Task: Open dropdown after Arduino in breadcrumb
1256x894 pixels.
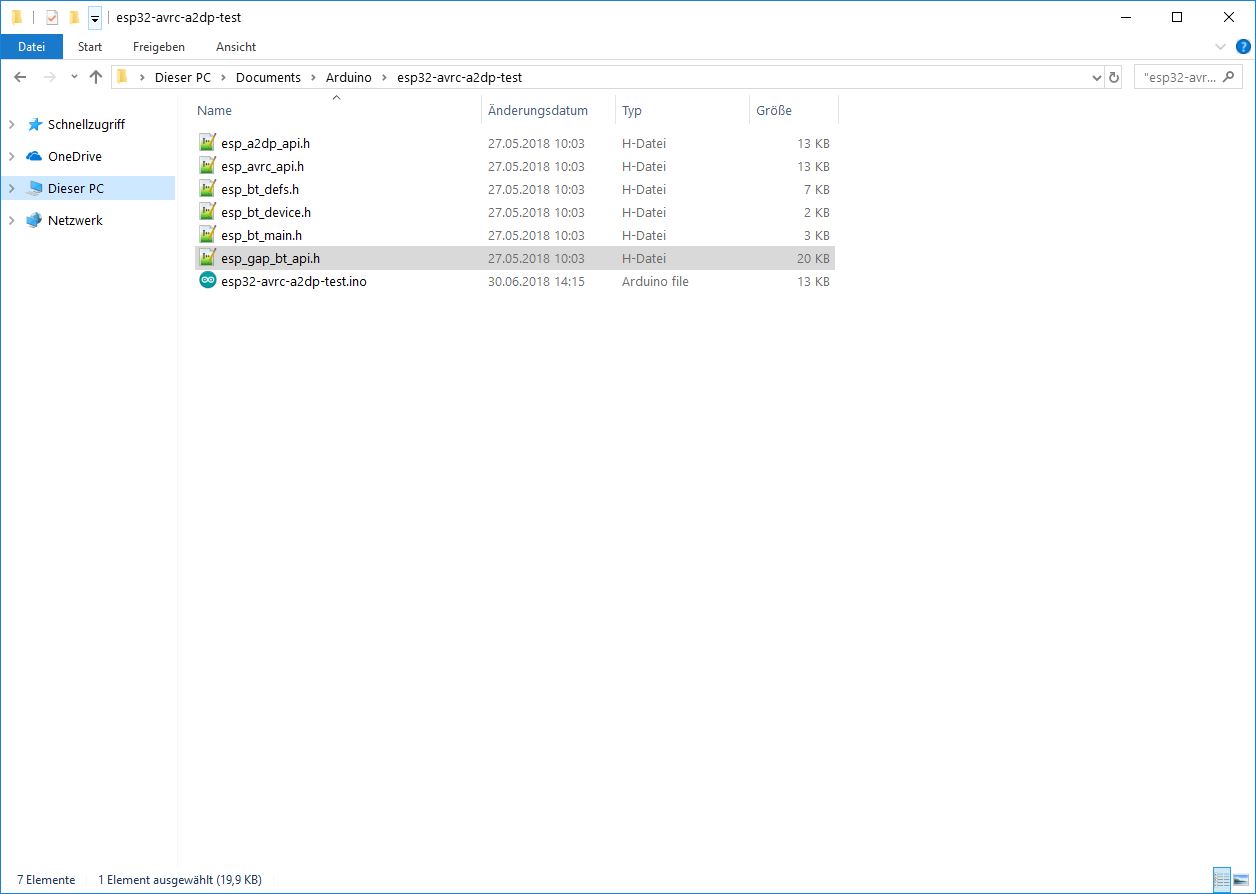Action: pyautogui.click(x=384, y=77)
